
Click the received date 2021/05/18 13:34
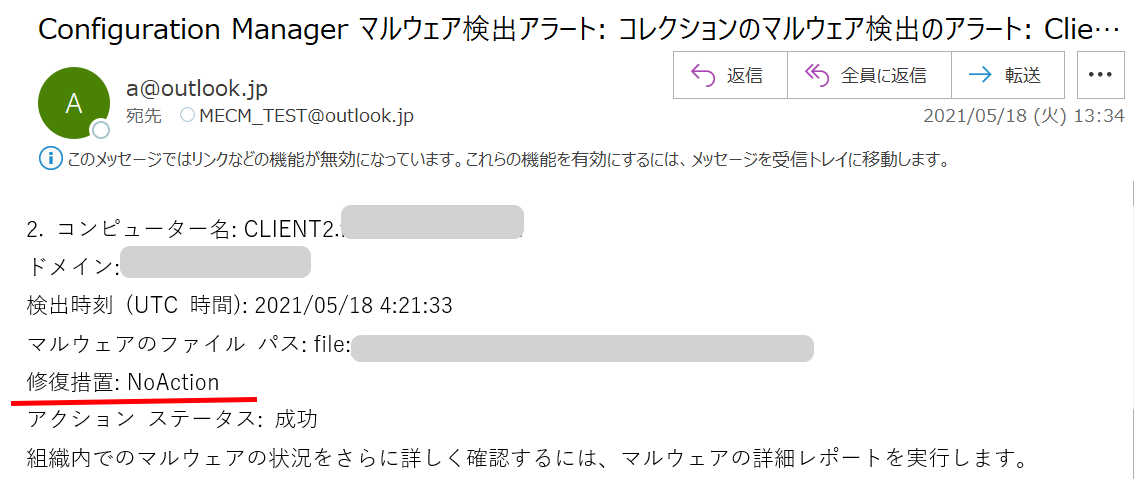(x=1024, y=116)
